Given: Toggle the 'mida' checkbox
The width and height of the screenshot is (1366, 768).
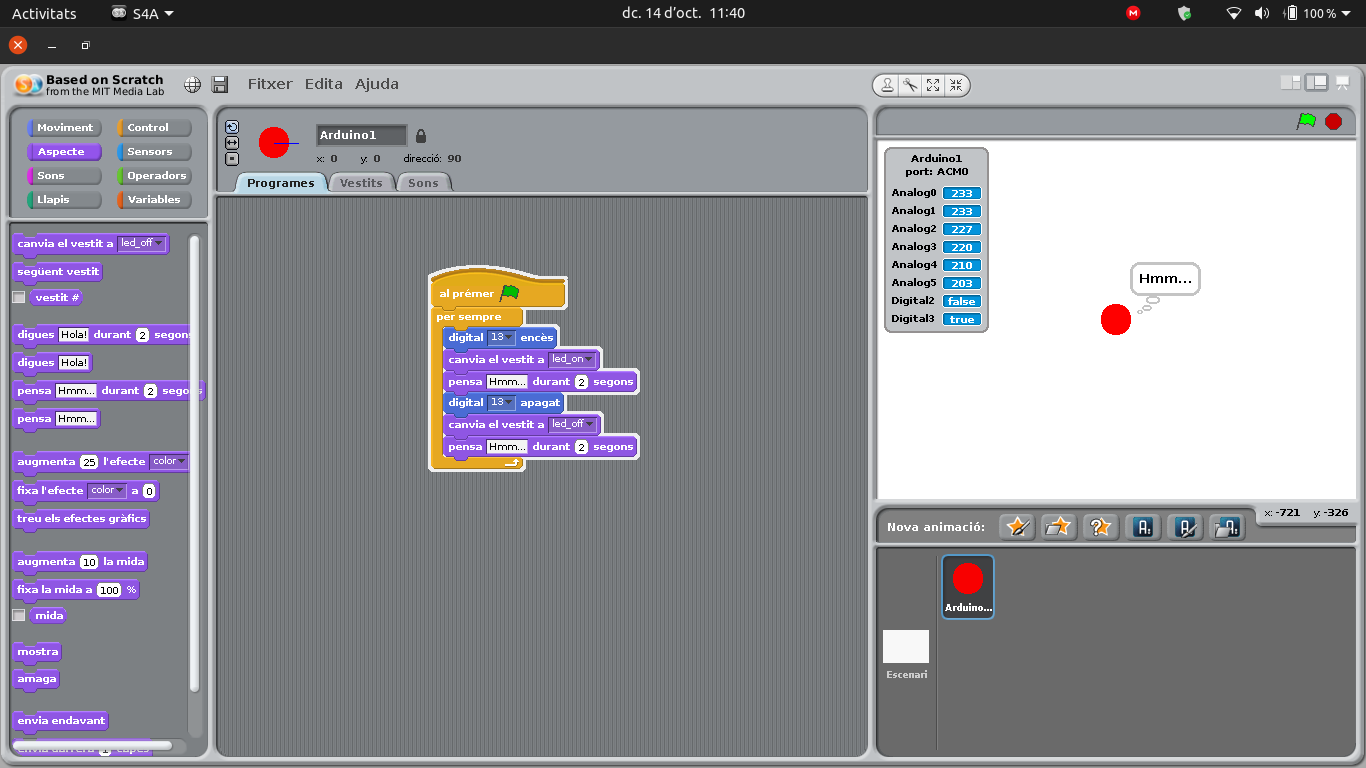Looking at the screenshot, I should 18,615.
